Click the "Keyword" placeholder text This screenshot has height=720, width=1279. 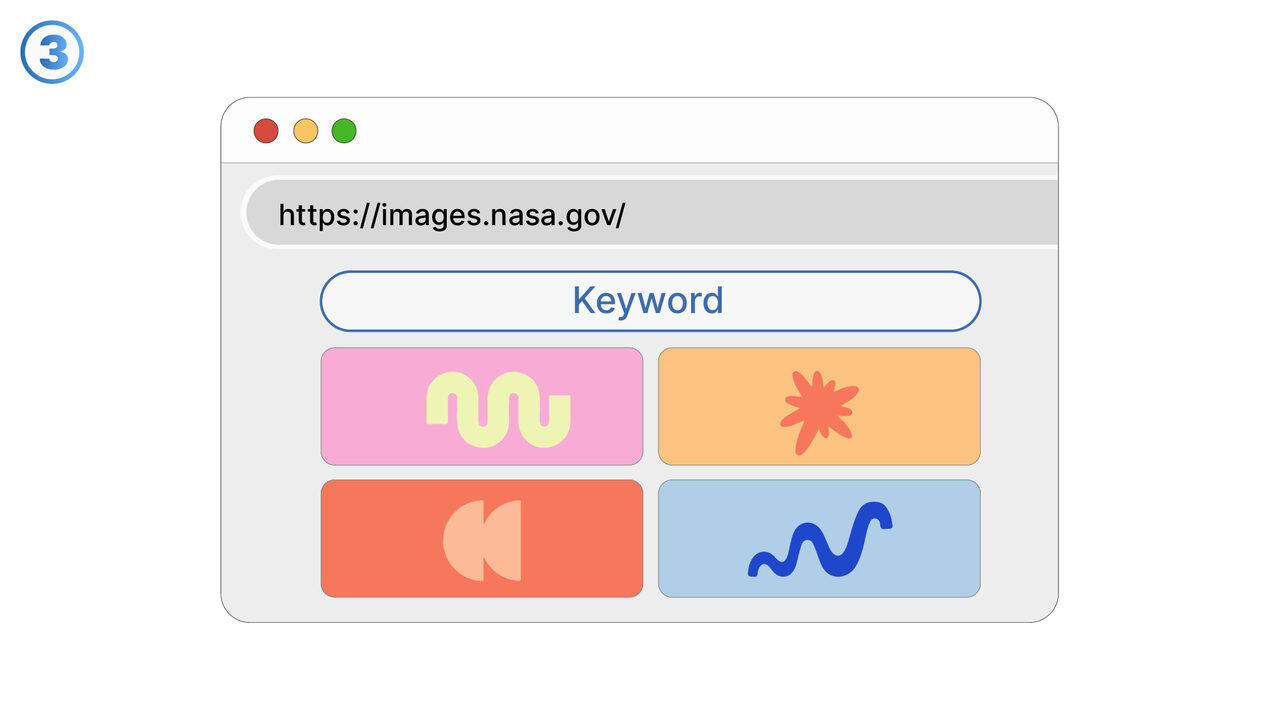point(648,301)
